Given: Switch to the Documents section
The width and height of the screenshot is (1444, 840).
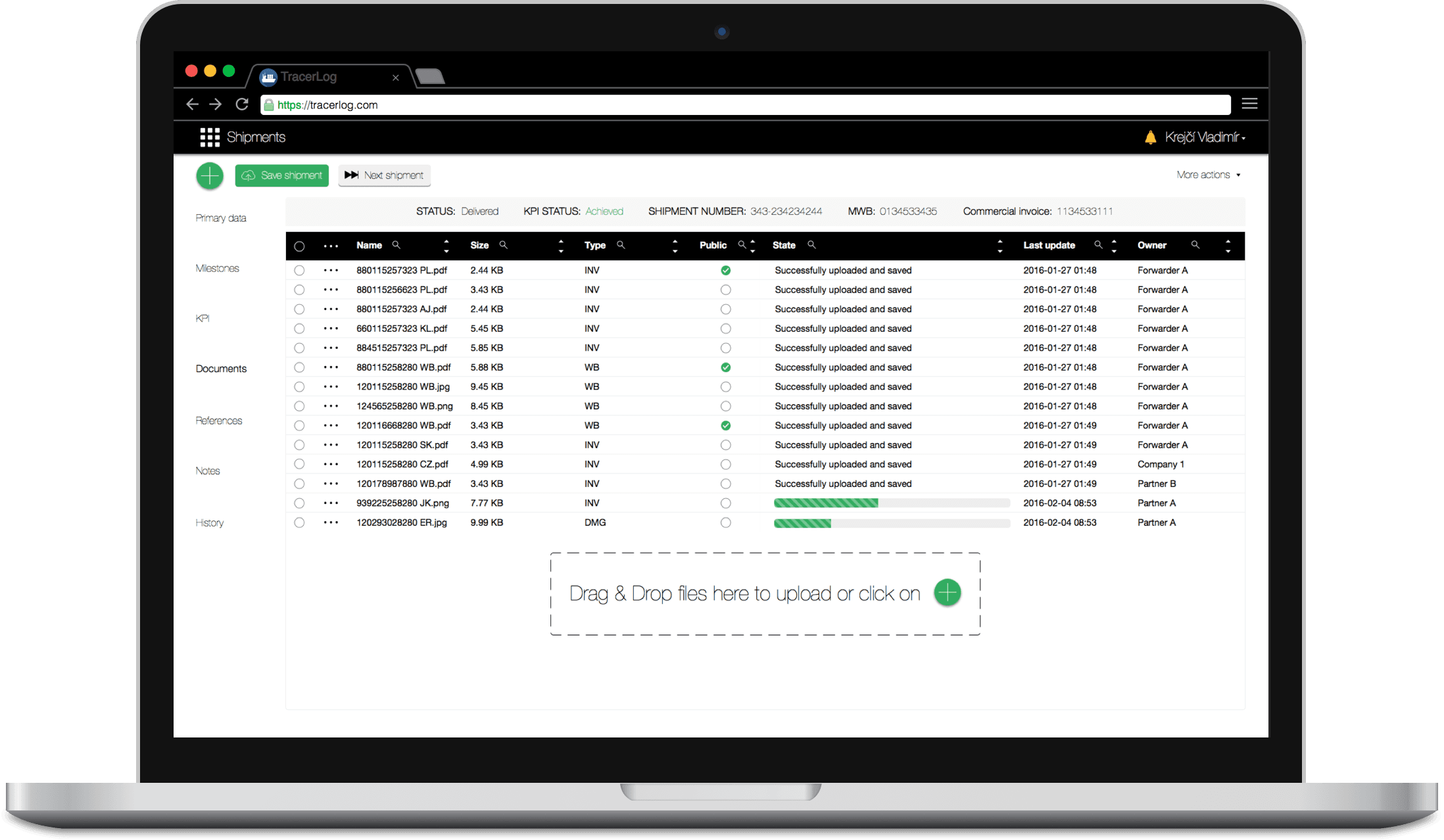Looking at the screenshot, I should click(221, 369).
